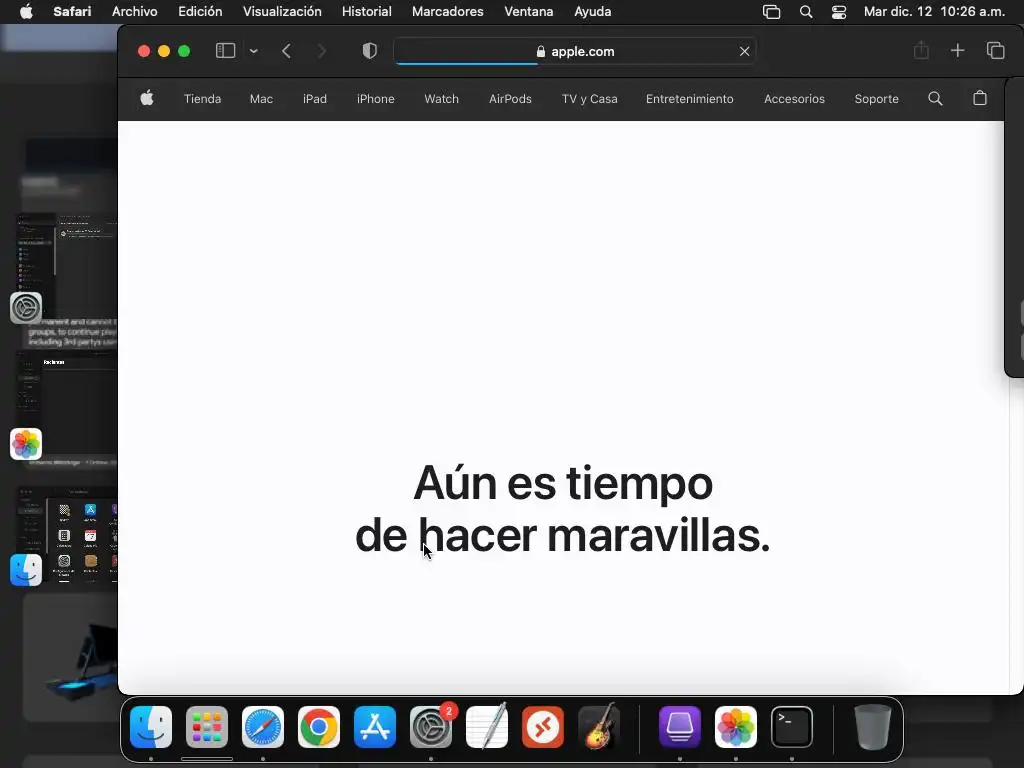Screen dimensions: 1024x768
Task: Open the red remote desktop app in the Dock
Action: pos(543,727)
